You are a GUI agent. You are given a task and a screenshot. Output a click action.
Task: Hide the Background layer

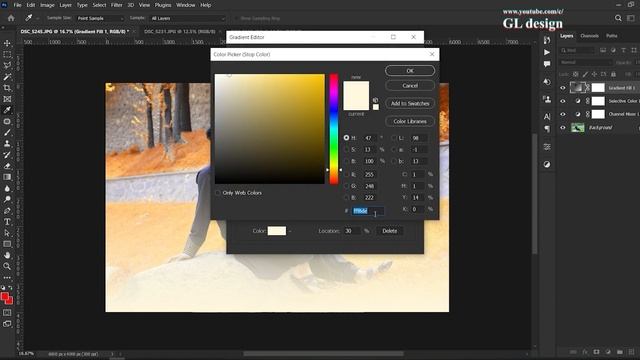563,128
